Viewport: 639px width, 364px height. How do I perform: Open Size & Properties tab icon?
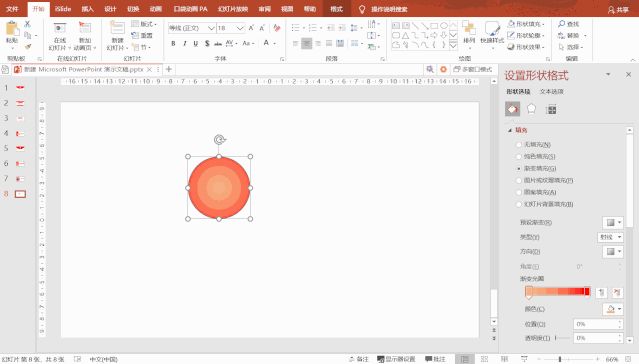551,109
